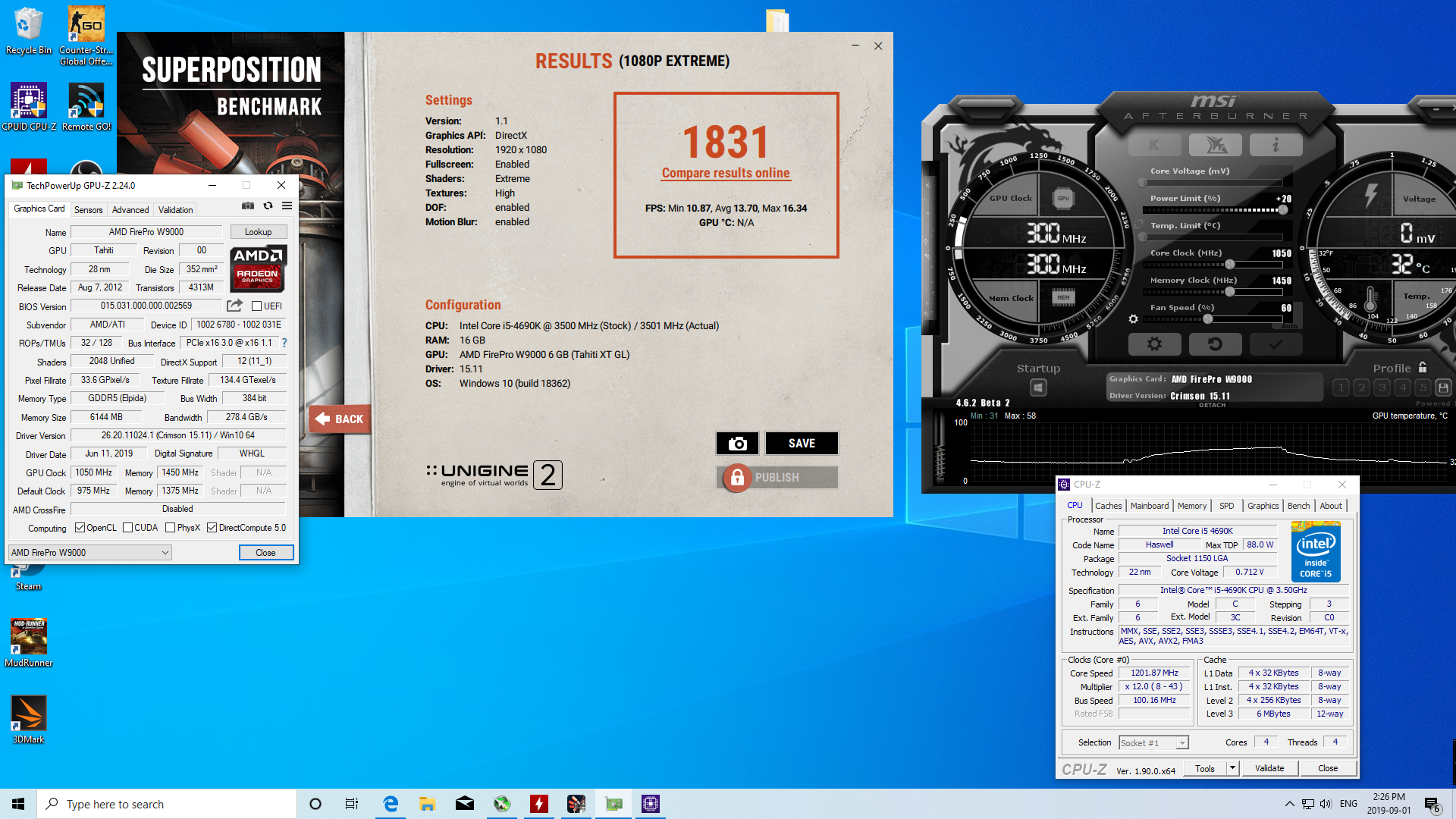Viewport: 1456px width, 819px height.
Task: Open Afterburner Kombustor K button
Action: (x=1154, y=145)
